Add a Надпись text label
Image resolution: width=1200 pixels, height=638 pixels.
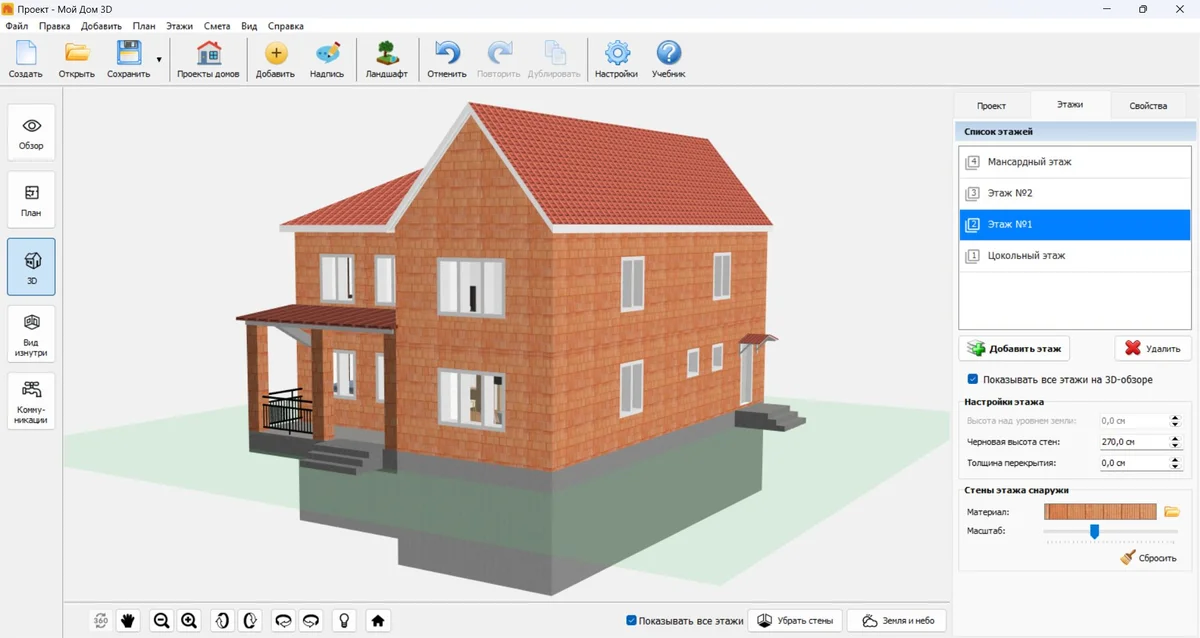327,60
